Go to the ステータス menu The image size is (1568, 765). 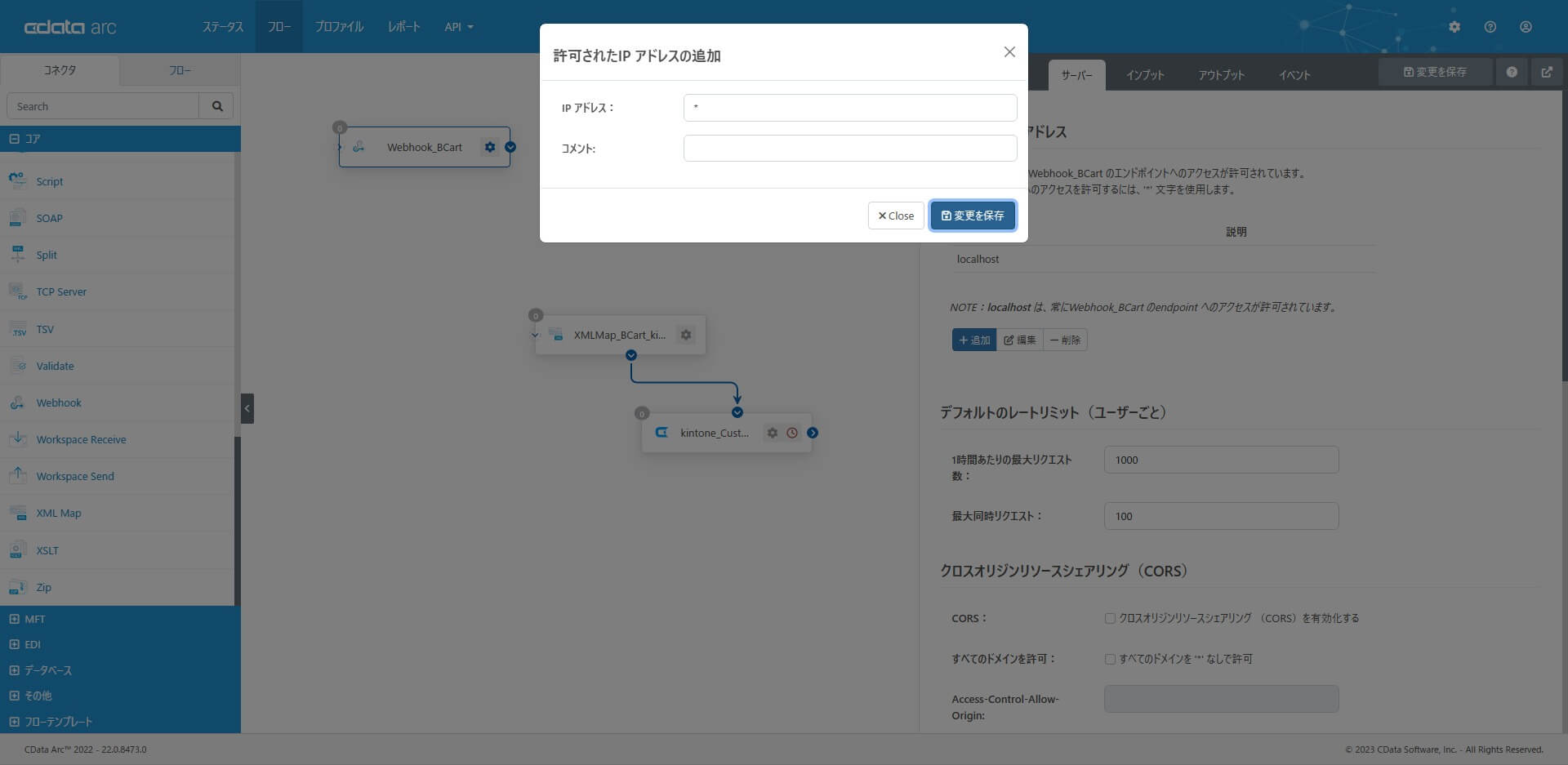click(x=223, y=27)
